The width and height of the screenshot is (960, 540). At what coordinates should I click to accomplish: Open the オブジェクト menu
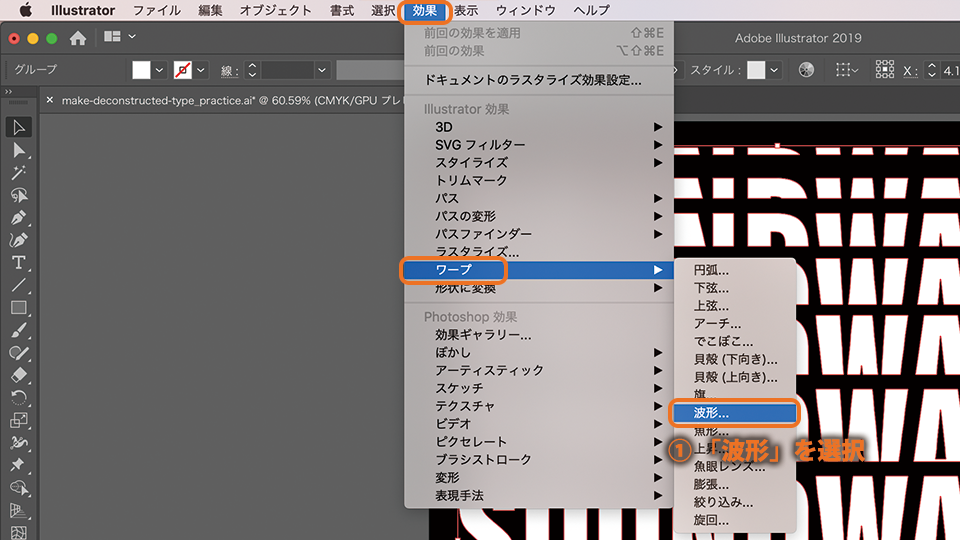[x=276, y=10]
